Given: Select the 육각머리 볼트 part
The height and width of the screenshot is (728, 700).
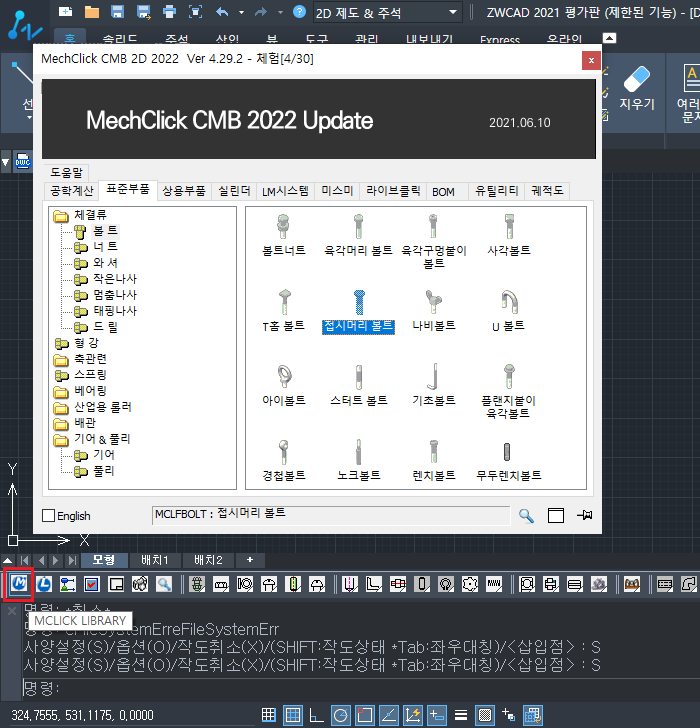Looking at the screenshot, I should (358, 235).
